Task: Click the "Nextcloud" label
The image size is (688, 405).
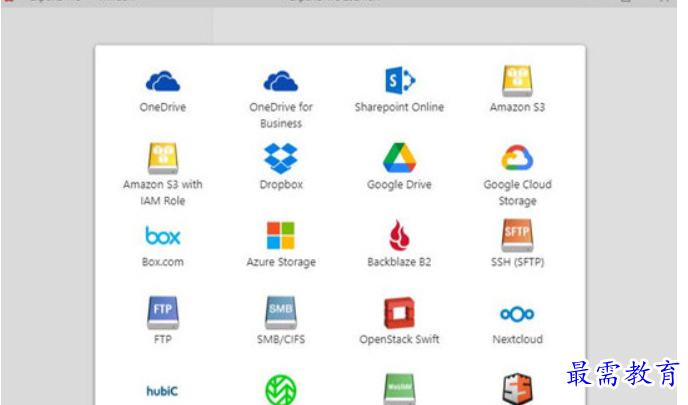Action: point(517,339)
